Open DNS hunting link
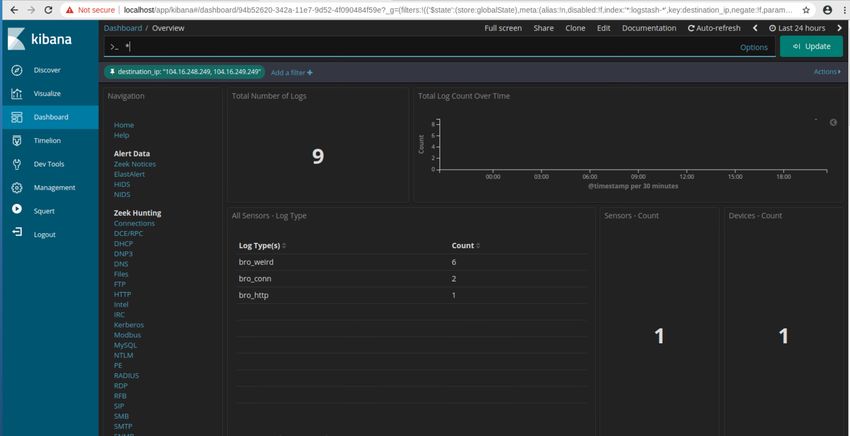850x436 pixels. (x=121, y=264)
